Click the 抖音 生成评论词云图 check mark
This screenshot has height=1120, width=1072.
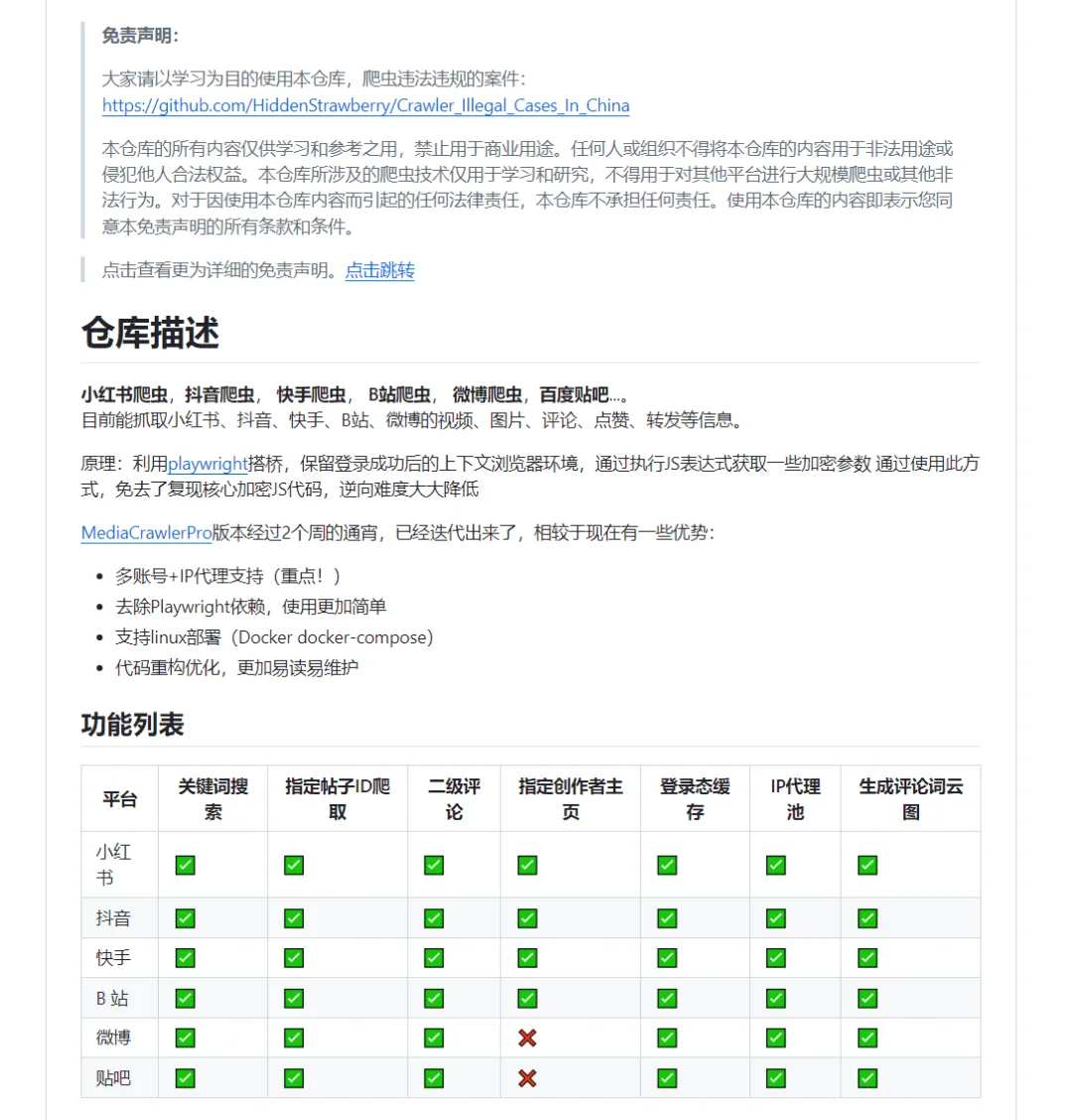click(868, 917)
